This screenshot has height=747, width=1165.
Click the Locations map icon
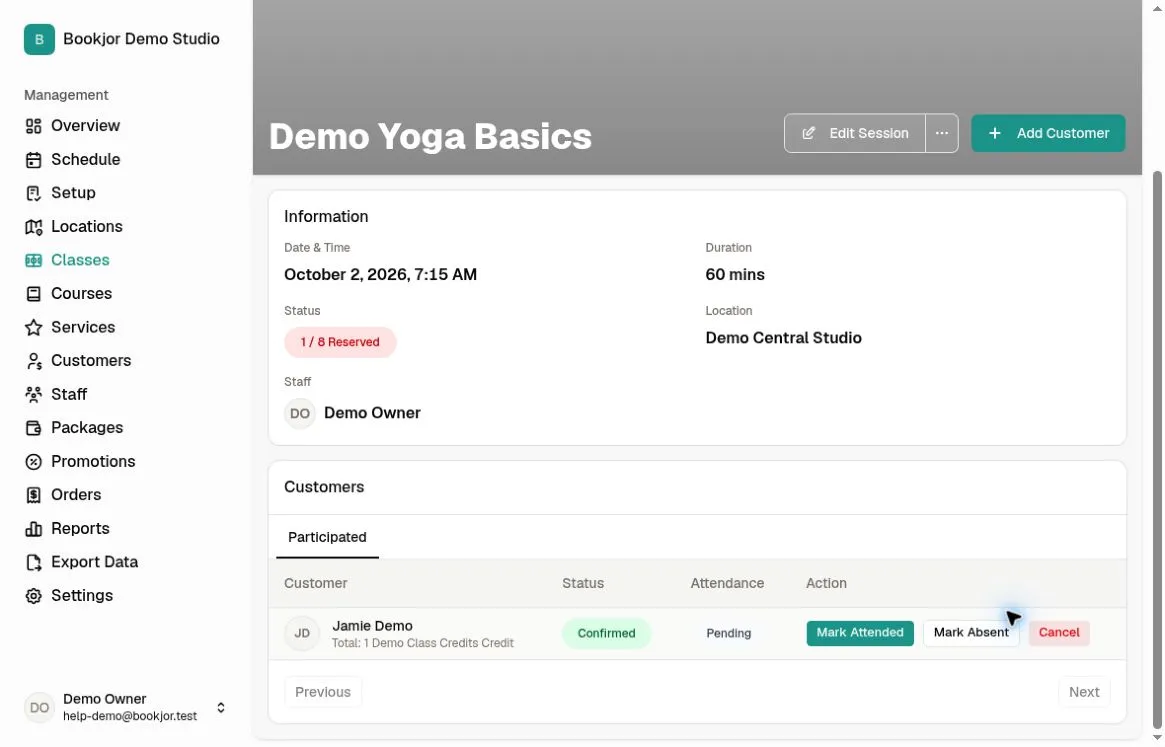(33, 227)
